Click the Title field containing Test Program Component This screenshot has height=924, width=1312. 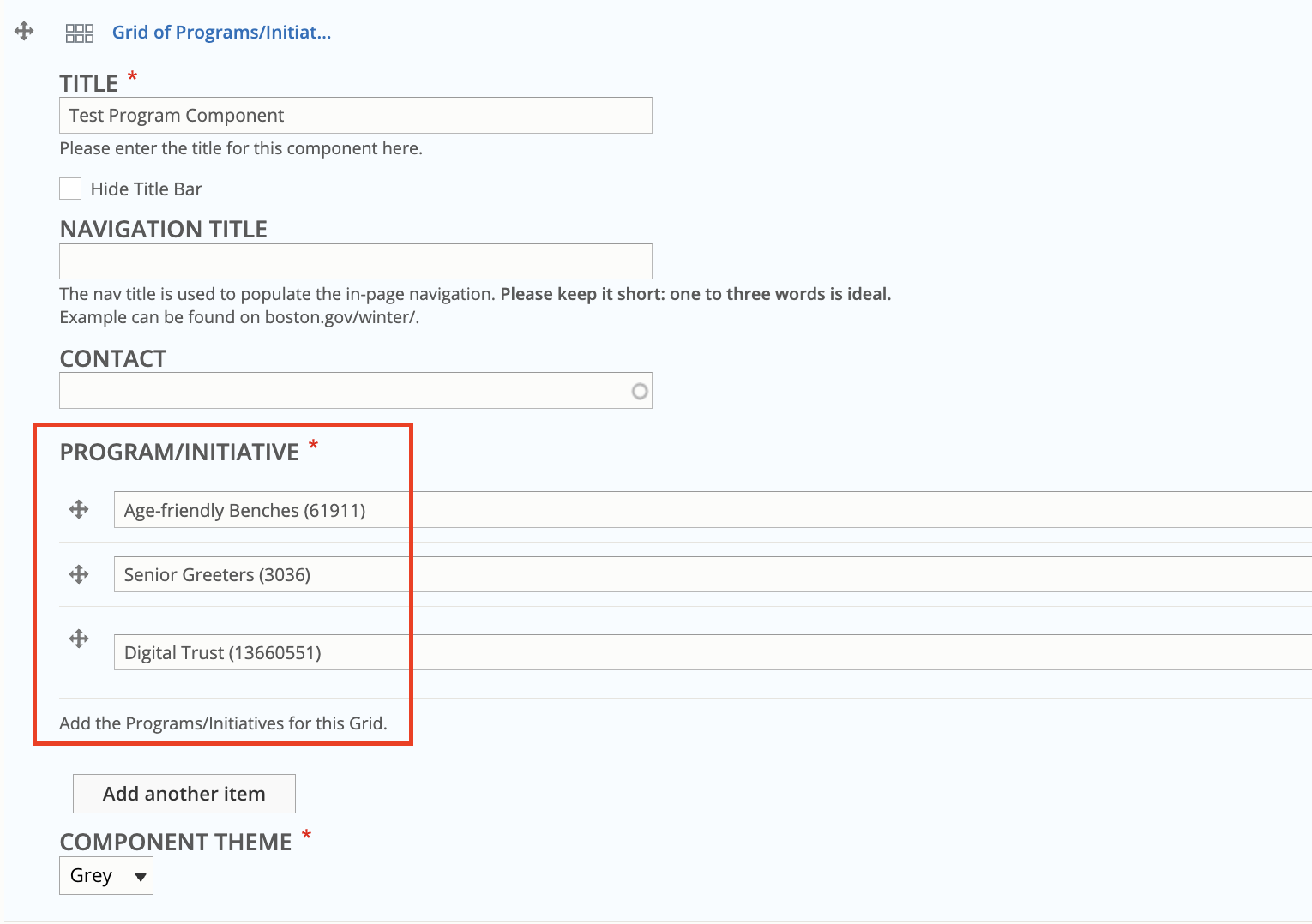[355, 116]
